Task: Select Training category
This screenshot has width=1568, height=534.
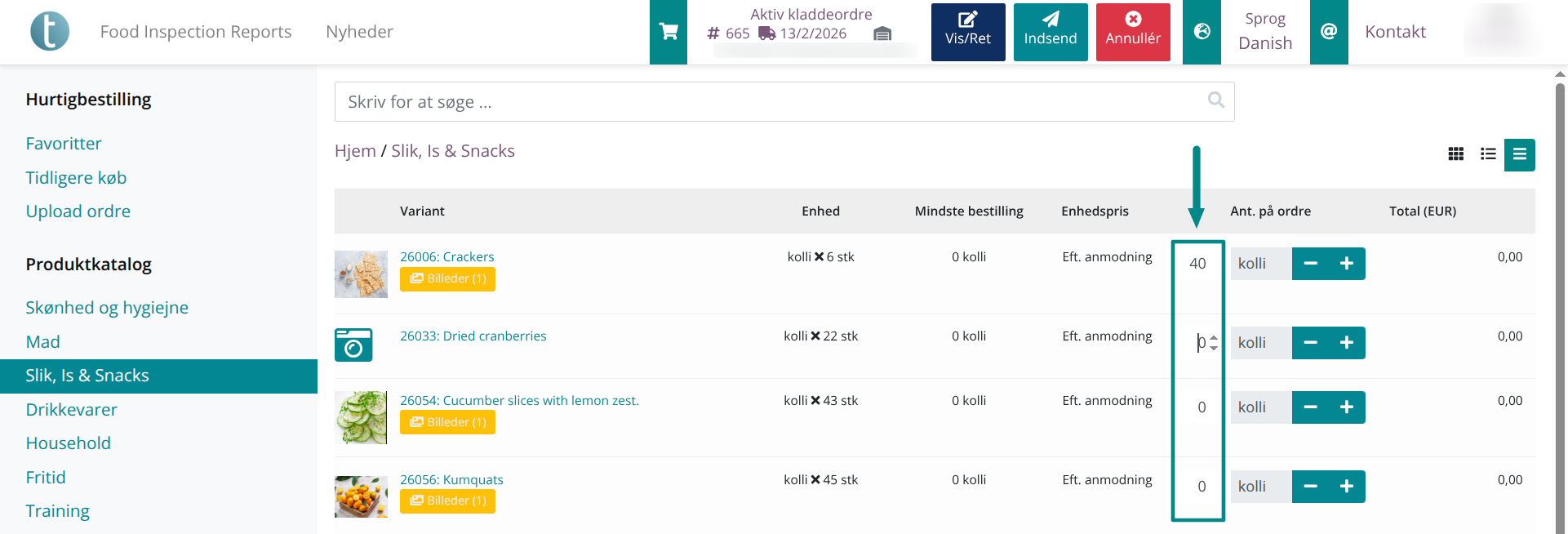Action: (x=57, y=511)
